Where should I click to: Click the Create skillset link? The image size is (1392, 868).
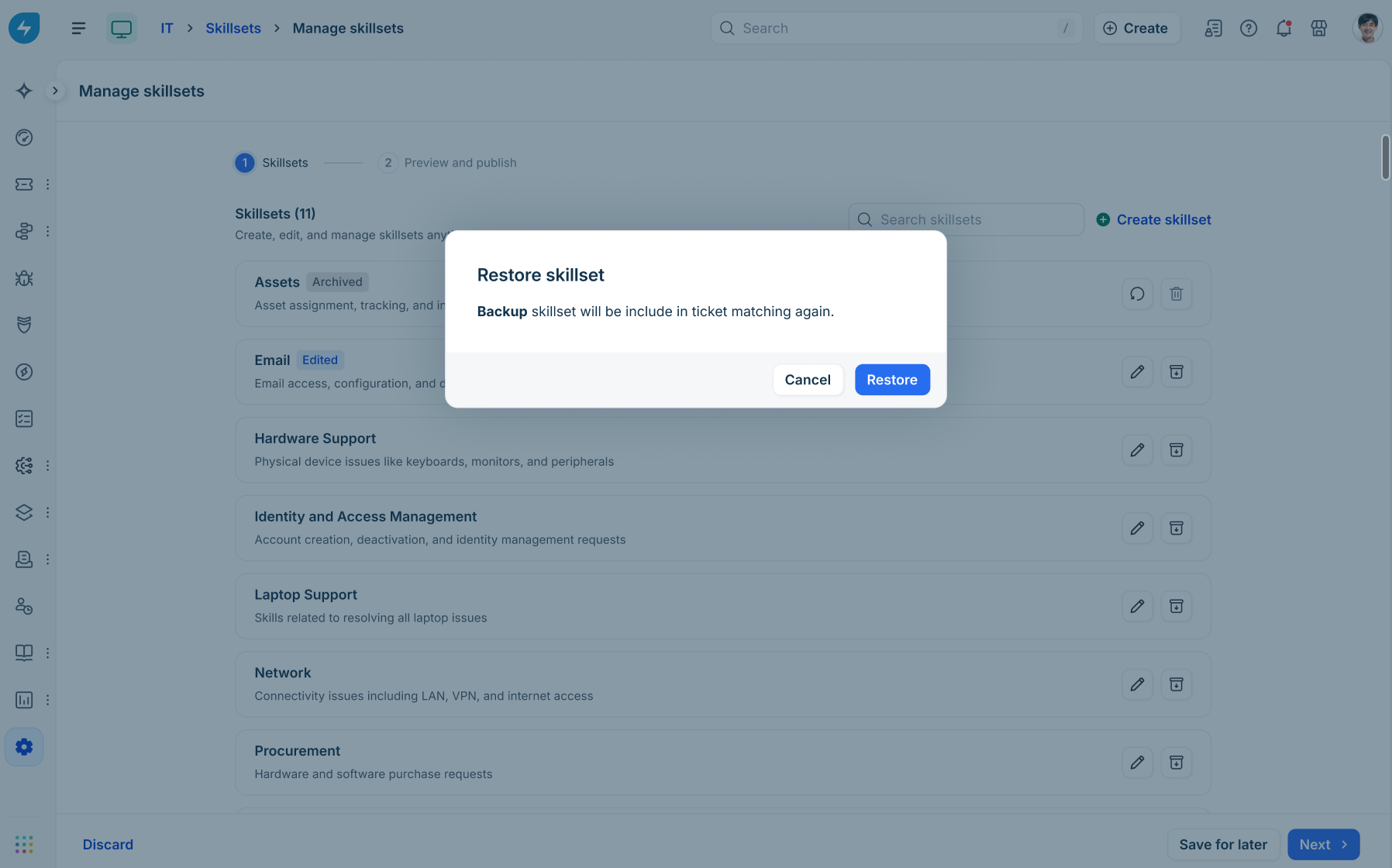point(1154,219)
